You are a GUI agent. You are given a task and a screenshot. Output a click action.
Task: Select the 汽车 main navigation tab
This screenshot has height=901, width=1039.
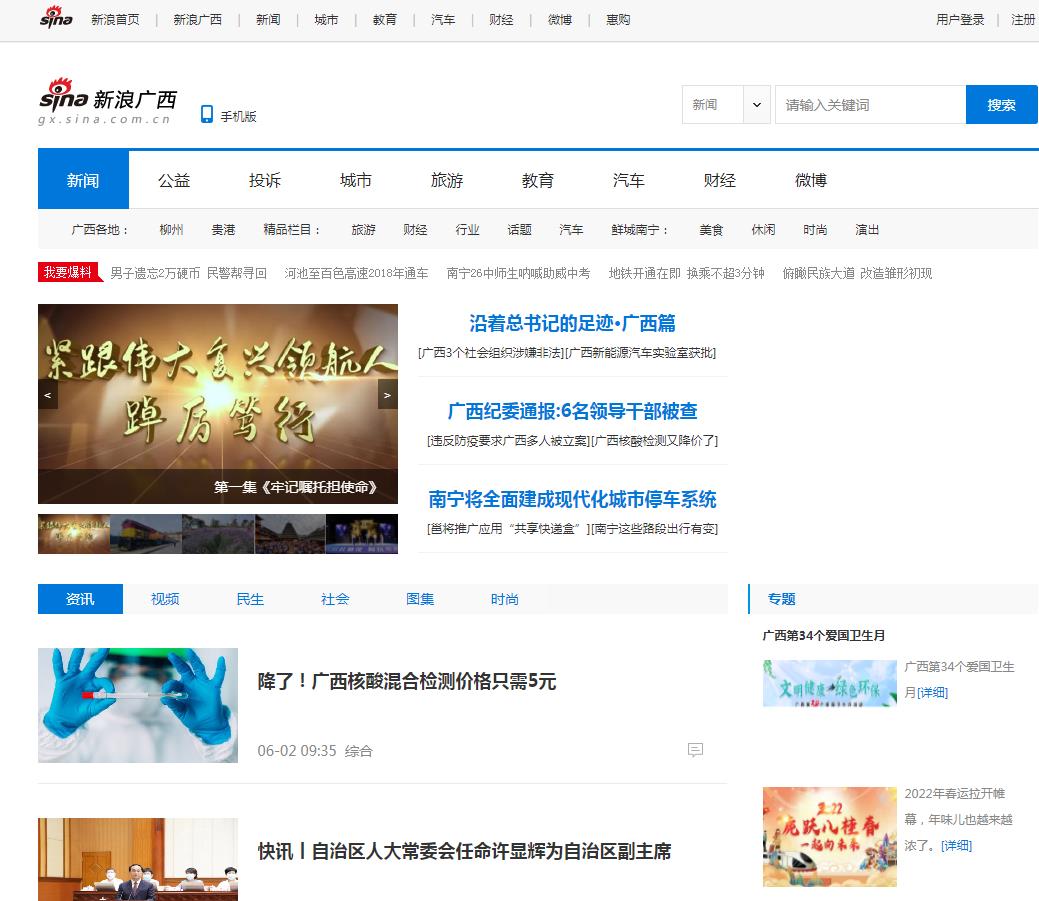pyautogui.click(x=629, y=180)
